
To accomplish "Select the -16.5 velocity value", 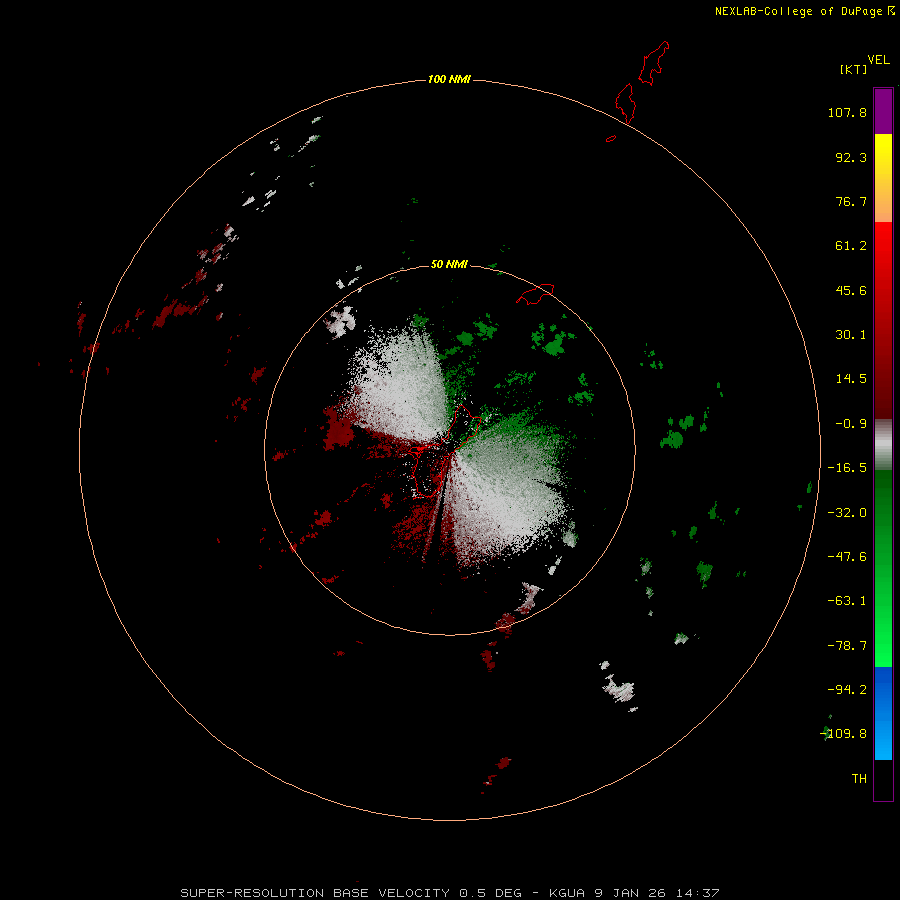I will 847,468.
